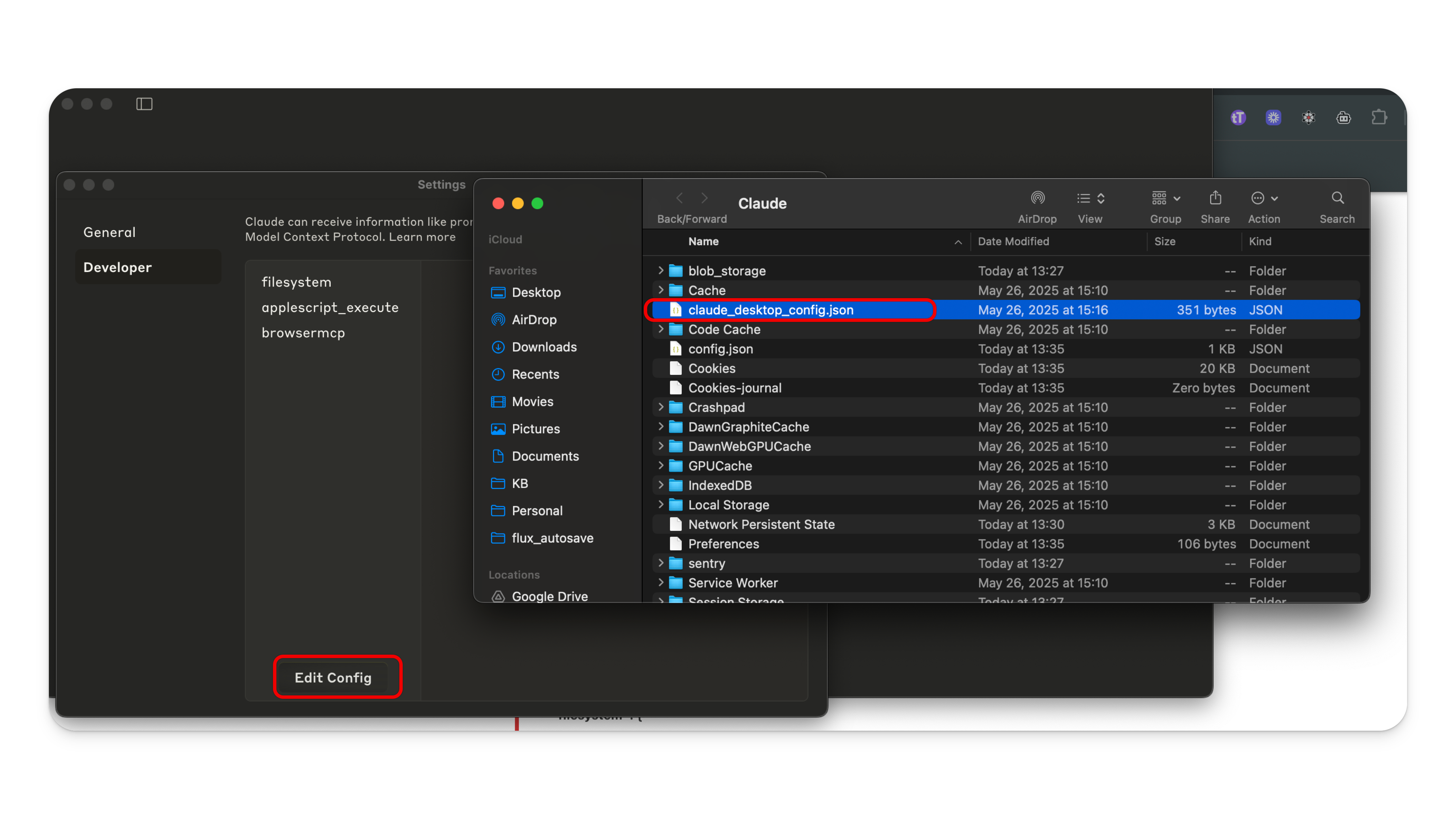
Task: Expand the Crashpad folder disclosure triangle
Action: [661, 407]
